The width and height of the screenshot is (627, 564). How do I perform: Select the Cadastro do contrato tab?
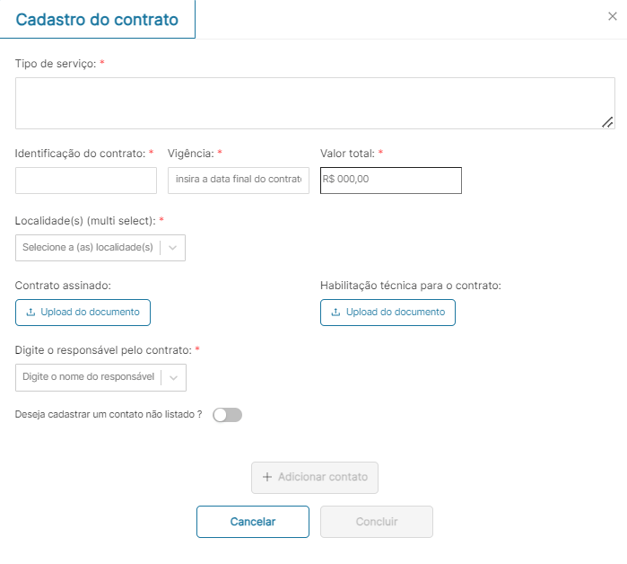[97, 20]
